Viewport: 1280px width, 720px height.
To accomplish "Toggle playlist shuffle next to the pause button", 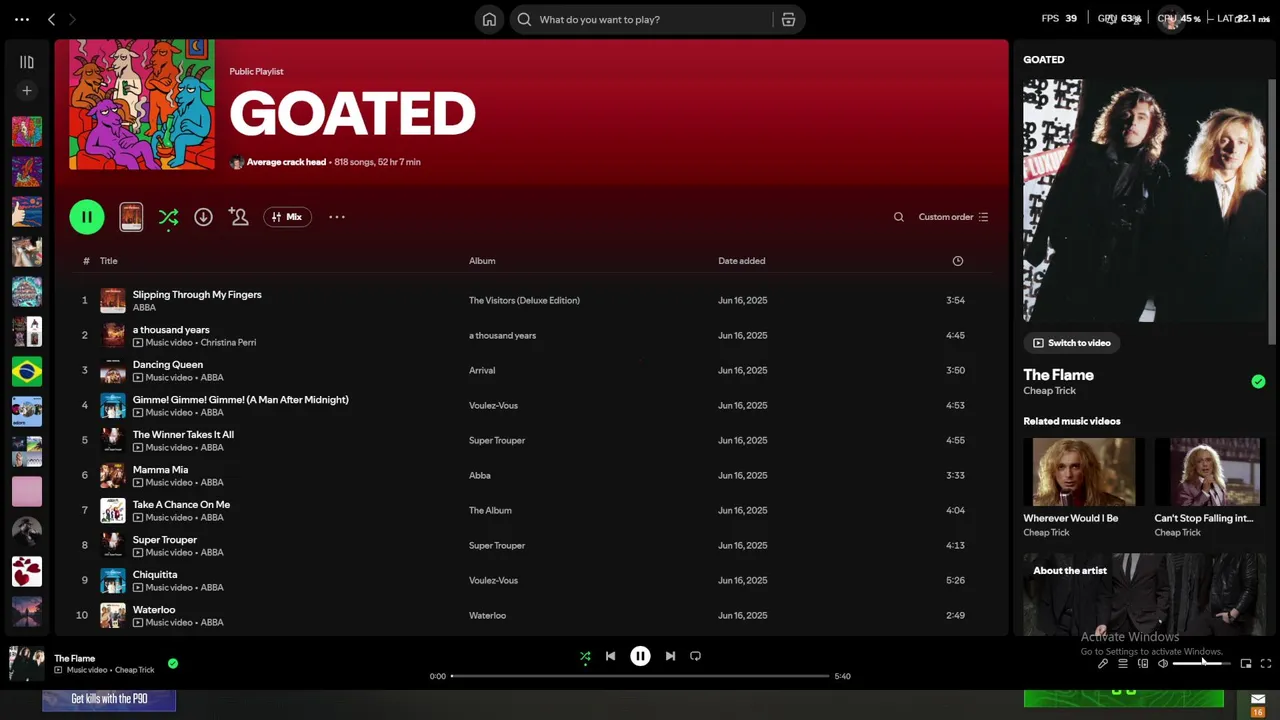I will (168, 217).
